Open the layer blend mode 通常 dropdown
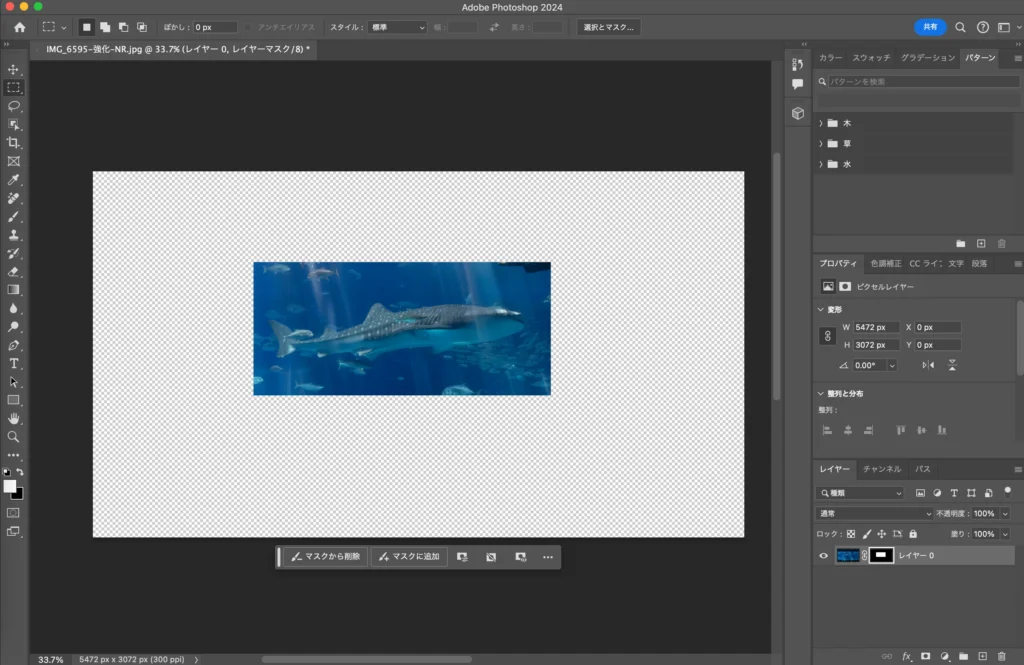 tap(873, 513)
